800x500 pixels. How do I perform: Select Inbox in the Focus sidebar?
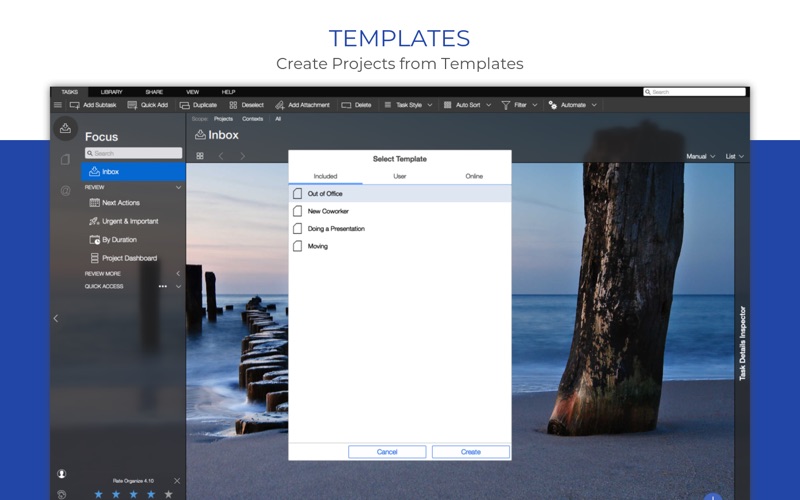coord(133,171)
